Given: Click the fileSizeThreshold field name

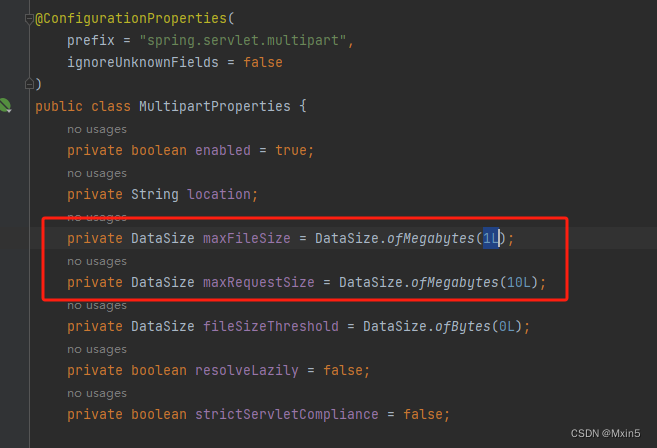Looking at the screenshot, I should (271, 326).
